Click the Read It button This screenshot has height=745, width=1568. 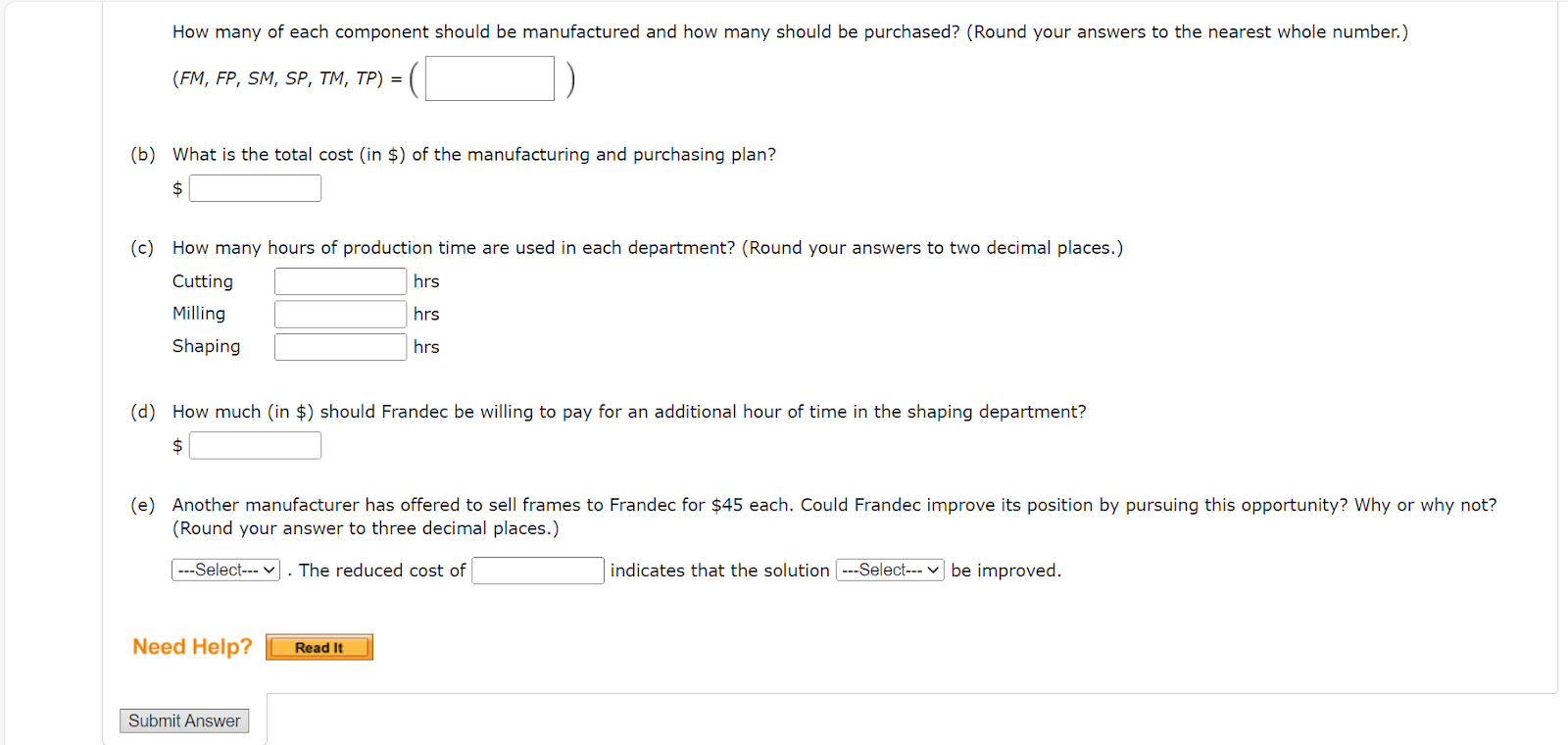click(318, 647)
